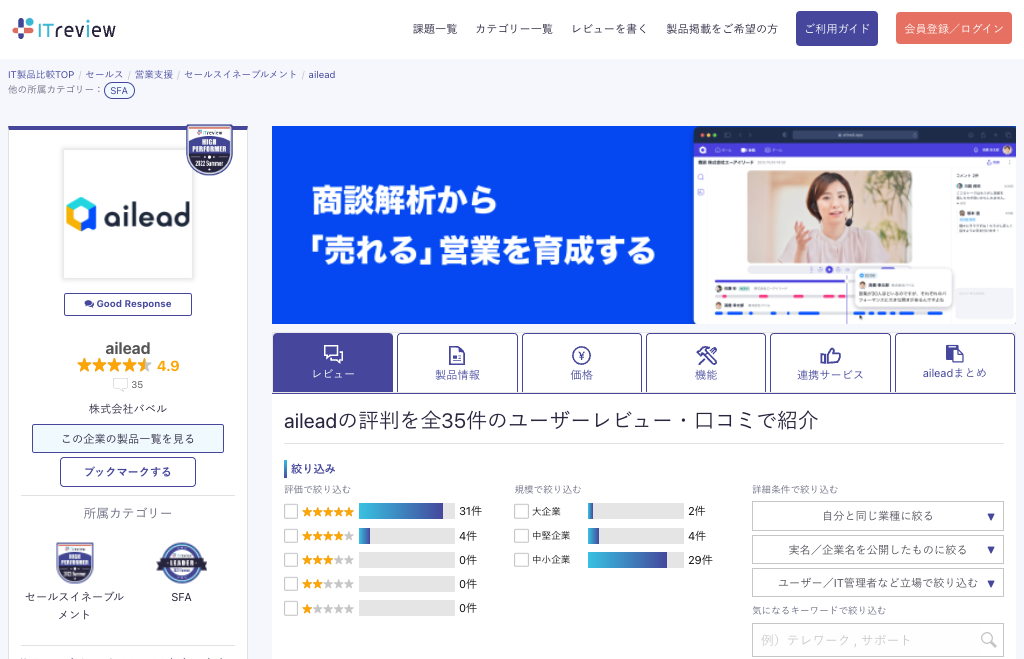Screen dimensions: 1024x659
Task: Check the 中堅企業 filter checkbox
Action: pyautogui.click(x=521, y=536)
